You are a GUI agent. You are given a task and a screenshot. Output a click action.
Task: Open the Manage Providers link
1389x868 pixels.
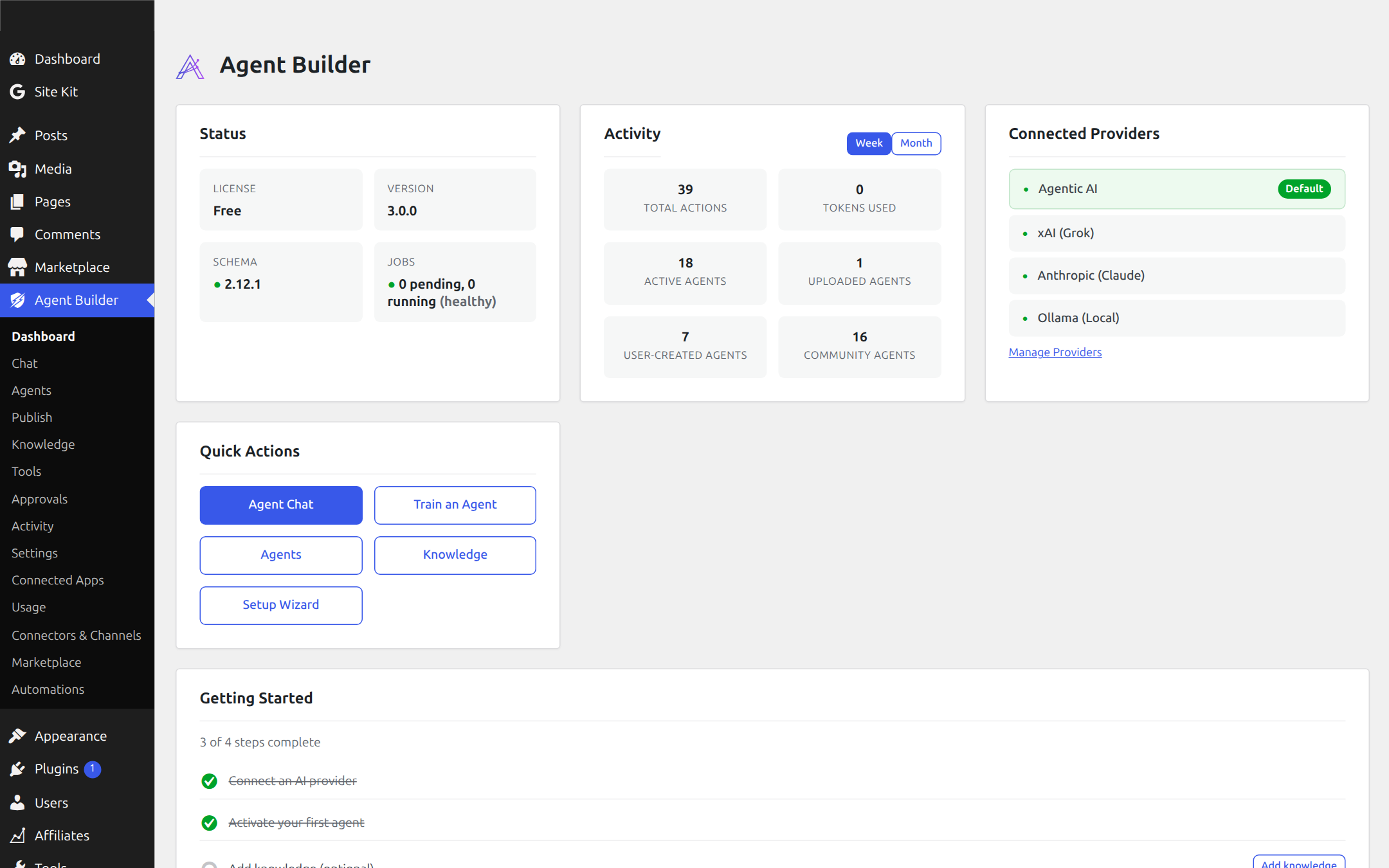tap(1055, 352)
